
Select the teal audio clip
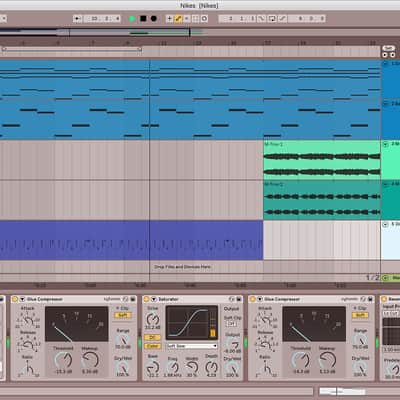322,200
